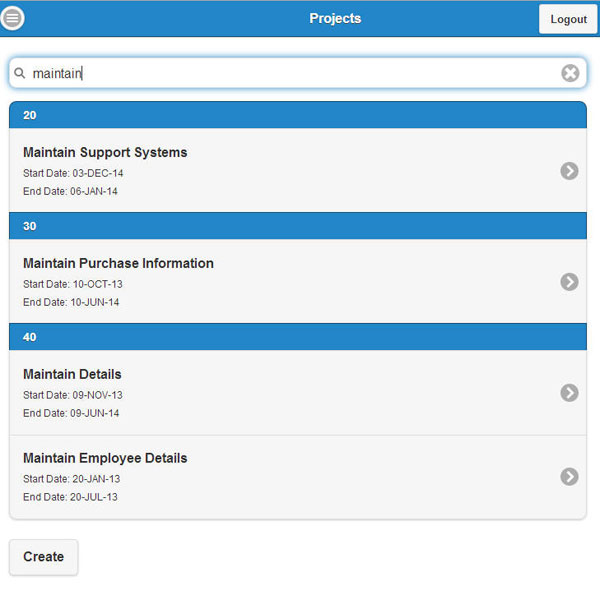The width and height of the screenshot is (600, 595).
Task: Click arrow icon for Maintain Support Systems
Action: pos(569,171)
